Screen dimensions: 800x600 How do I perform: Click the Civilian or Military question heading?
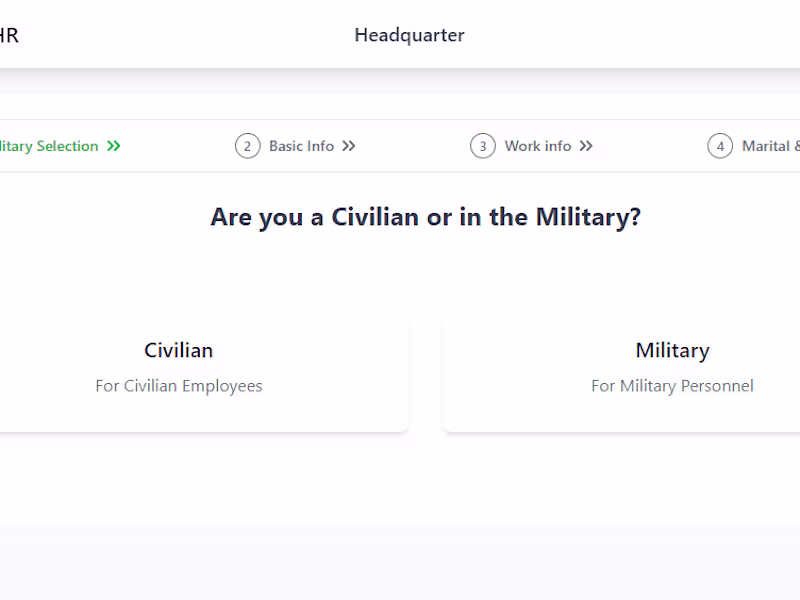tap(425, 217)
